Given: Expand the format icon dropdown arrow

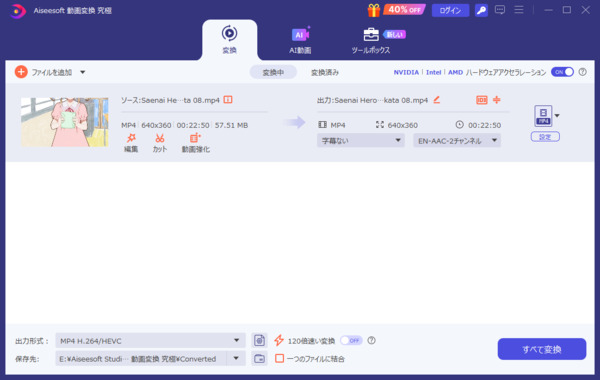Looking at the screenshot, I should tap(557, 116).
